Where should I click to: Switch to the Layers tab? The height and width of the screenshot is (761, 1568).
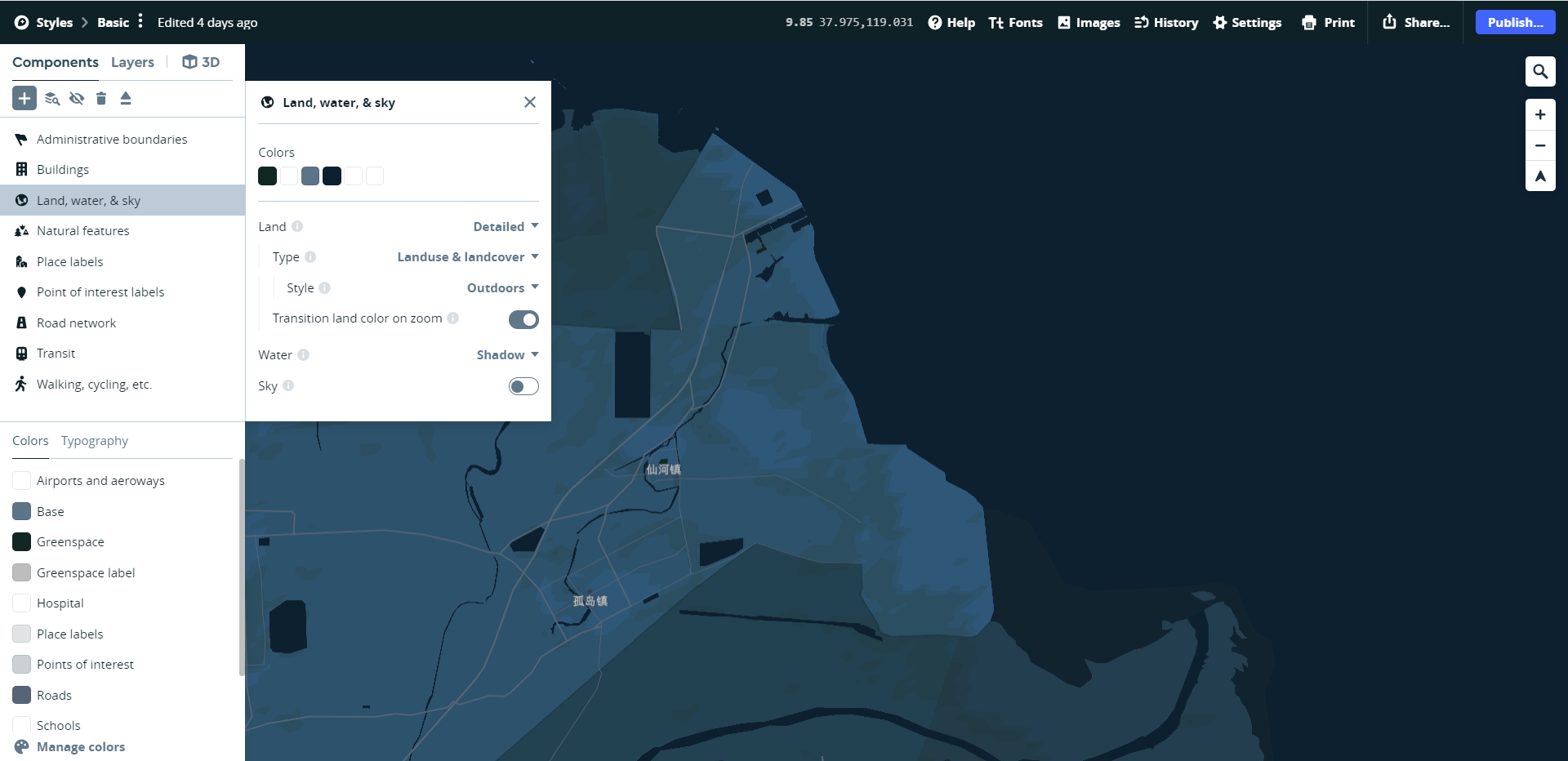pyautogui.click(x=132, y=62)
